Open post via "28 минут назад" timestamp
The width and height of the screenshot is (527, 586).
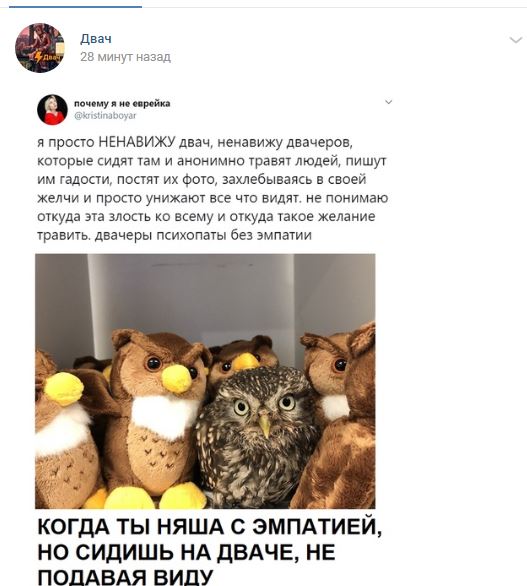tap(126, 57)
